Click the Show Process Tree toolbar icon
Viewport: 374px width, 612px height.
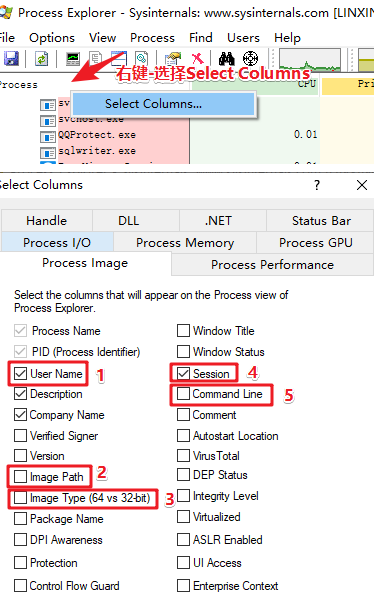pos(96,59)
